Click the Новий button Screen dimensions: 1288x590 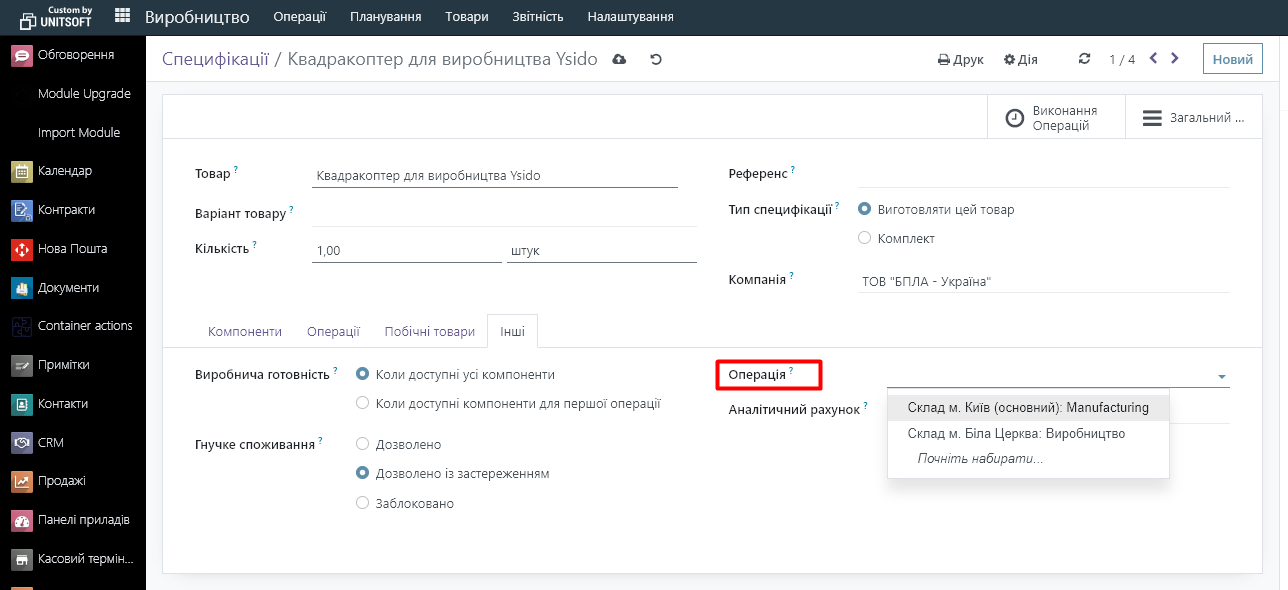[x=1232, y=59]
